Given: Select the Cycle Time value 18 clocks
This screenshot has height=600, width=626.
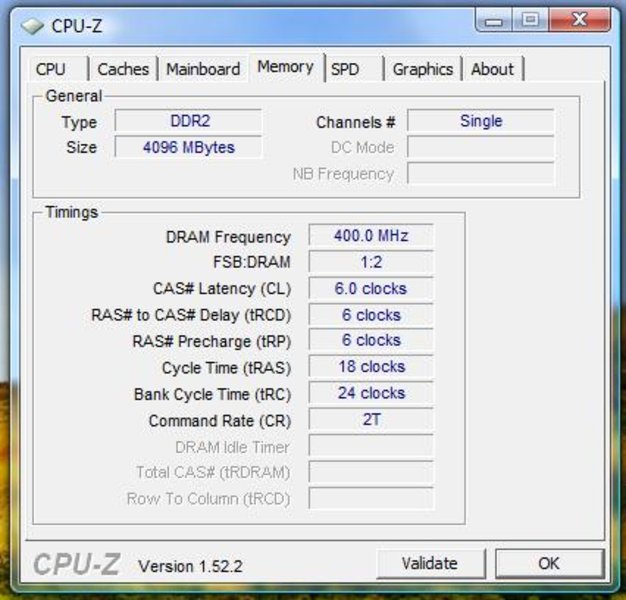Looking at the screenshot, I should point(371,366).
